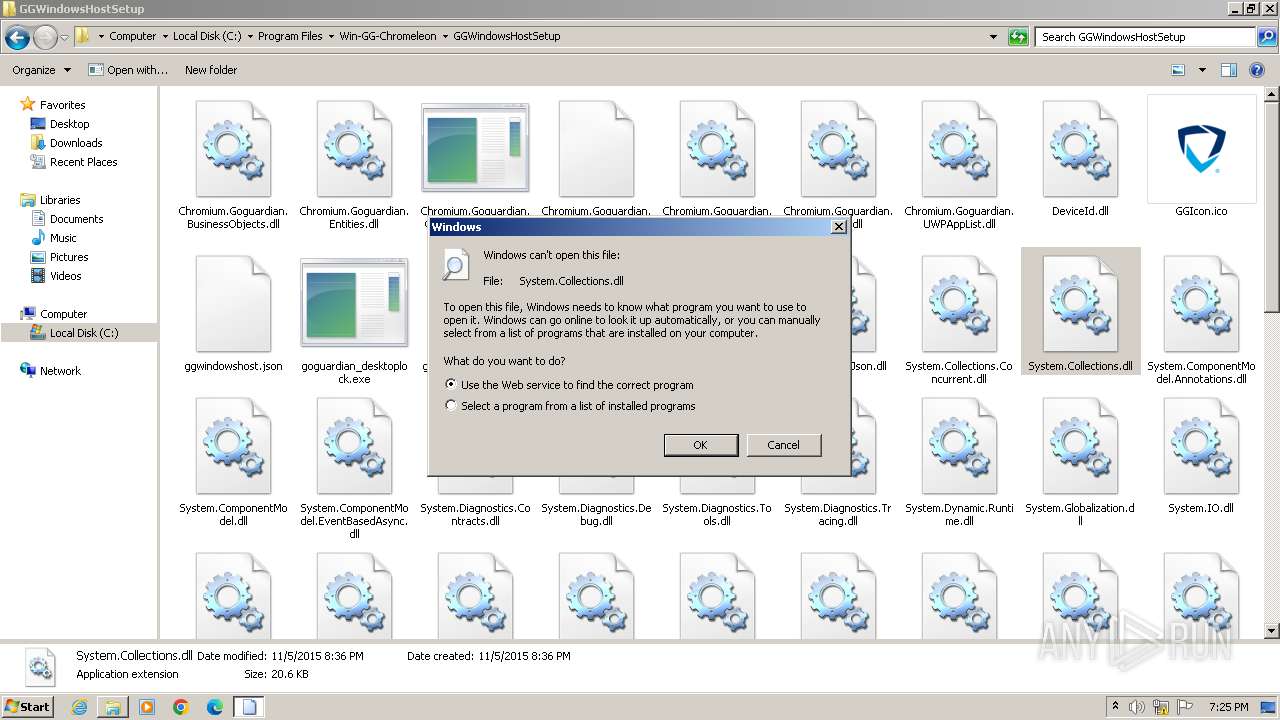Navigate to the Win-GG-Chromeleon breadcrumb
The width and height of the screenshot is (1280, 720).
[x=388, y=36]
